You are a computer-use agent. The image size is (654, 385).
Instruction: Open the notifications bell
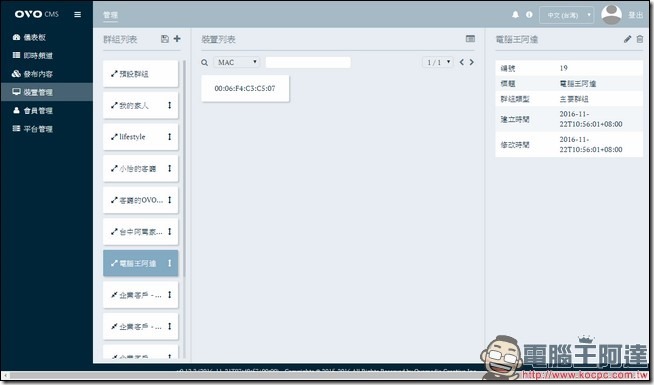coord(516,15)
